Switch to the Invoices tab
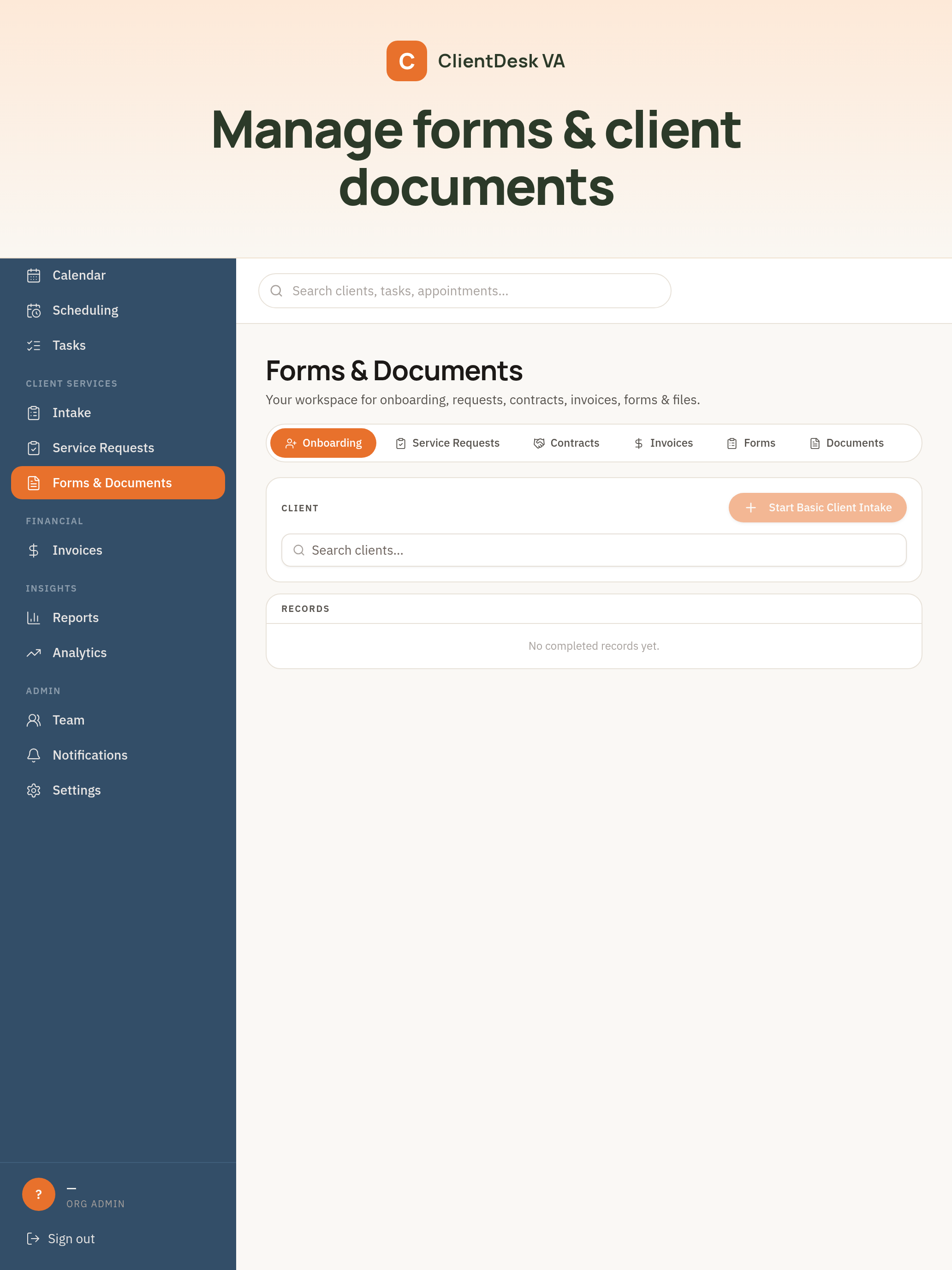The width and height of the screenshot is (952, 1270). click(x=663, y=443)
